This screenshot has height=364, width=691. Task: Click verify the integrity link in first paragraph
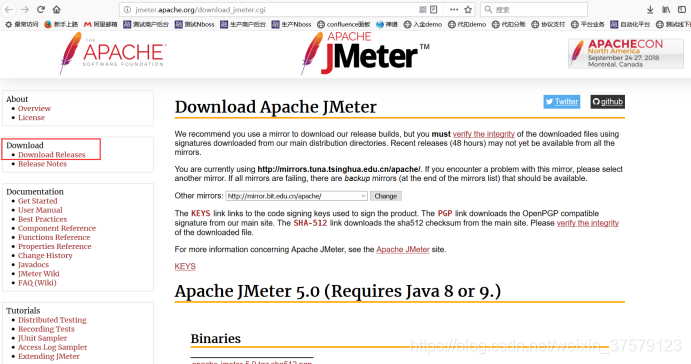coord(483,134)
